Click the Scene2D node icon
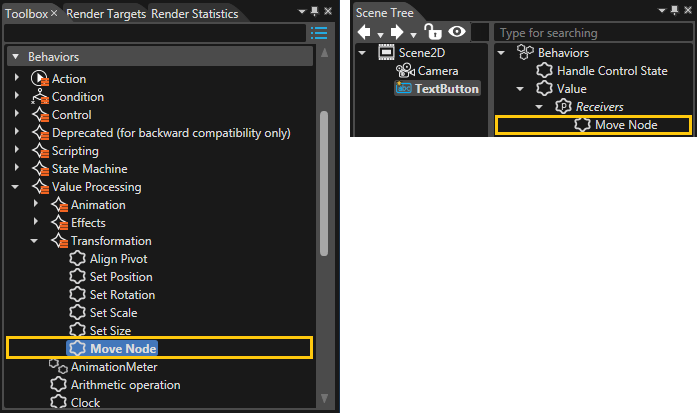698x414 pixels. point(386,53)
